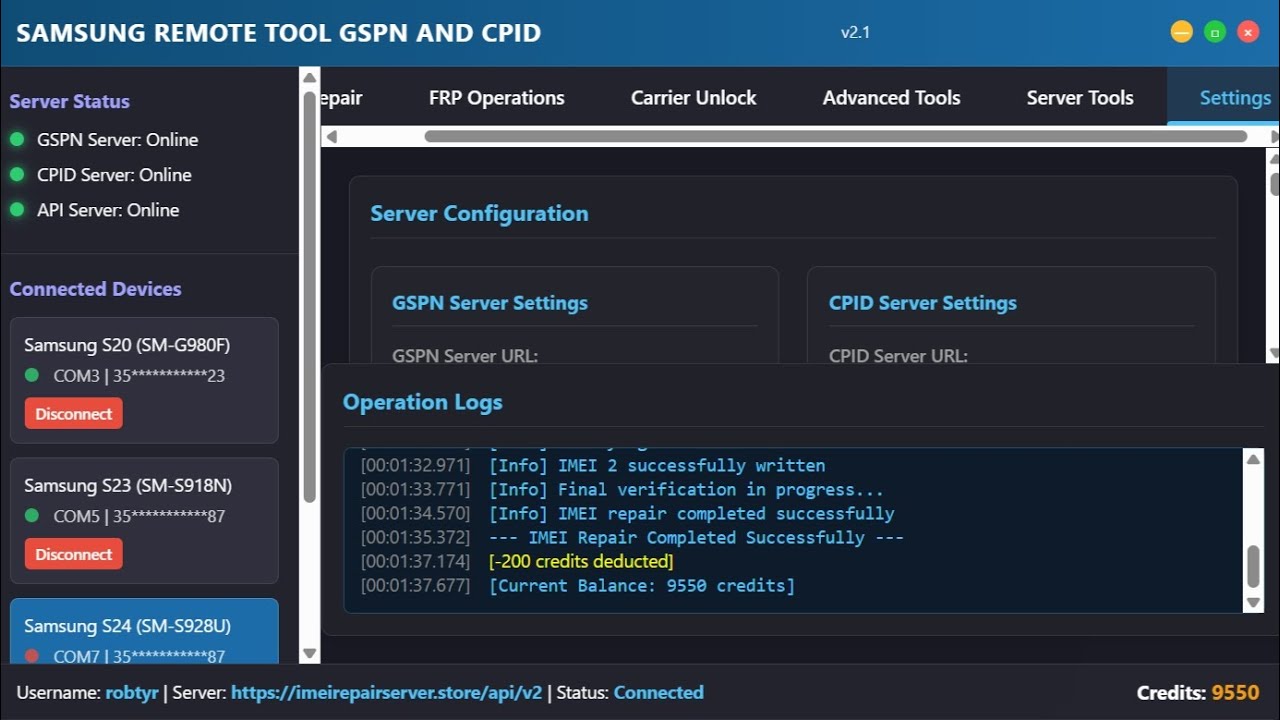Image resolution: width=1280 pixels, height=720 pixels.
Task: Click the sidebar vertical scrollbar thumb
Action: pyautogui.click(x=310, y=297)
